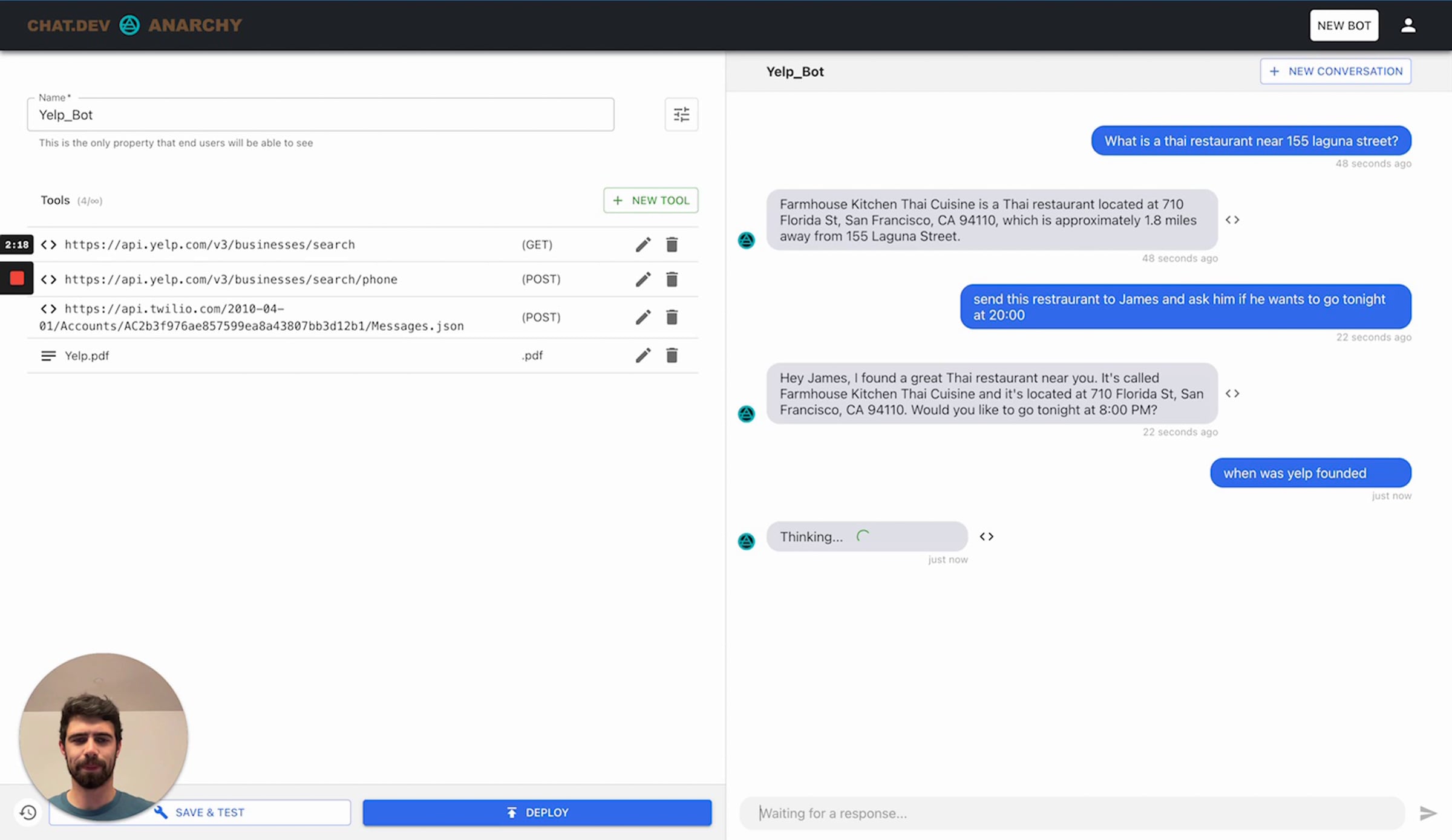The width and height of the screenshot is (1452, 840).
Task: Show code view for Hey James message
Action: coord(1232,394)
